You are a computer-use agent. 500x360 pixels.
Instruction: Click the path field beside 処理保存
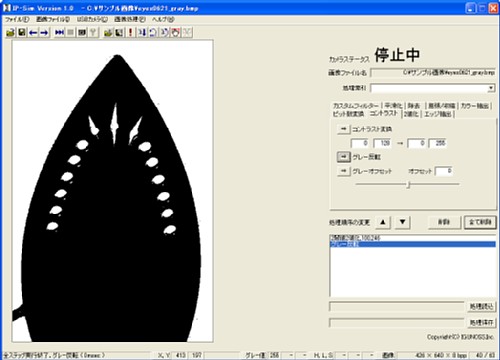(397, 323)
